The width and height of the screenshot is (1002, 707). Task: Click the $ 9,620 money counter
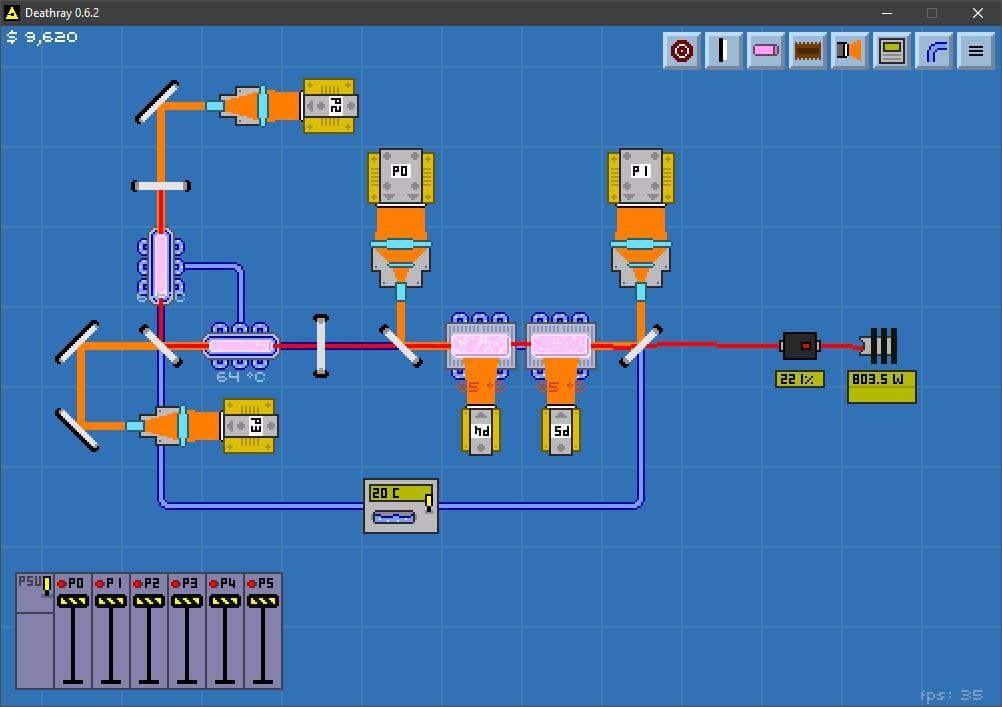click(x=42, y=37)
